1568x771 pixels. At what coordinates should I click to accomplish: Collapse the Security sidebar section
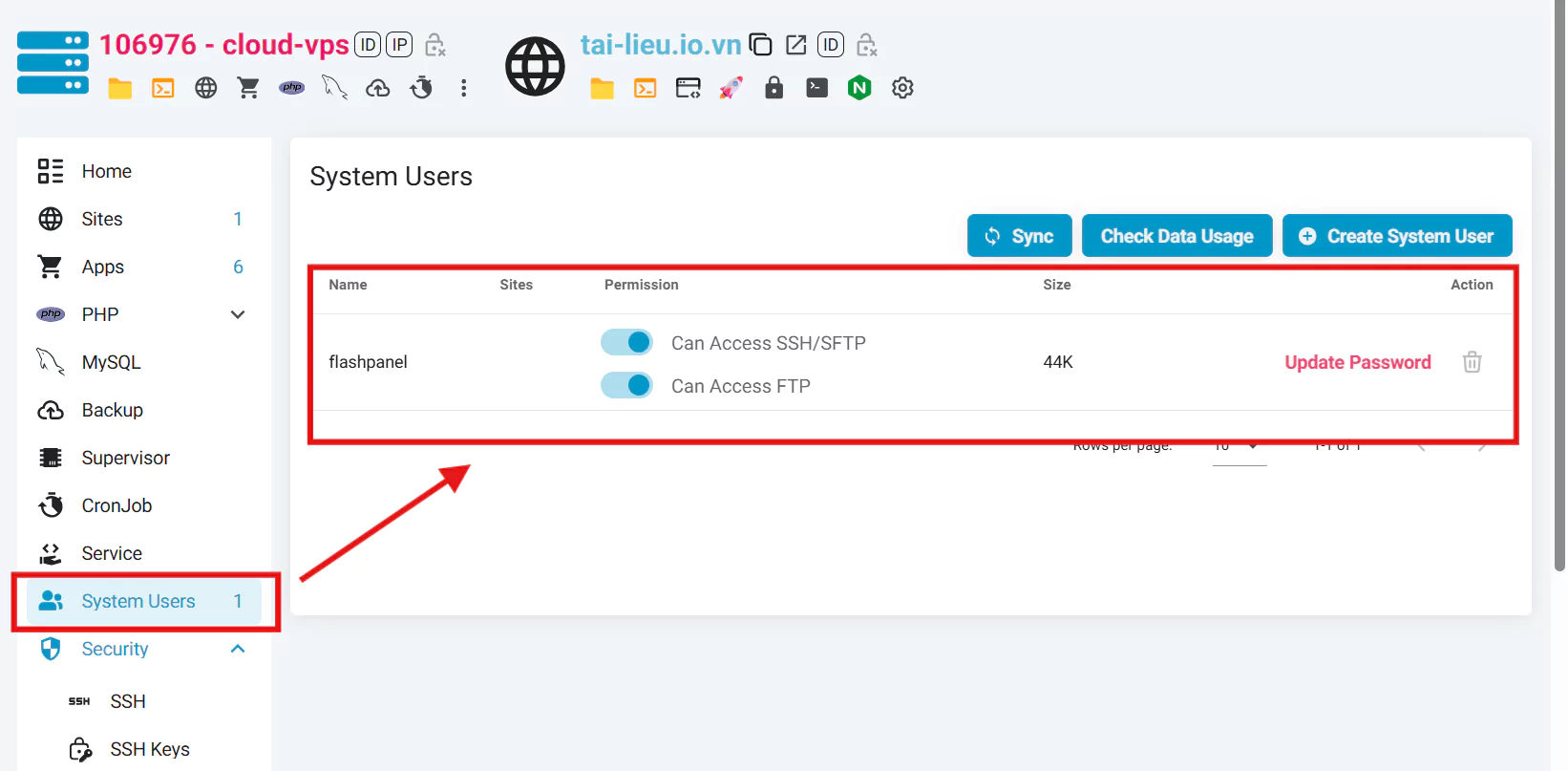coord(238,649)
